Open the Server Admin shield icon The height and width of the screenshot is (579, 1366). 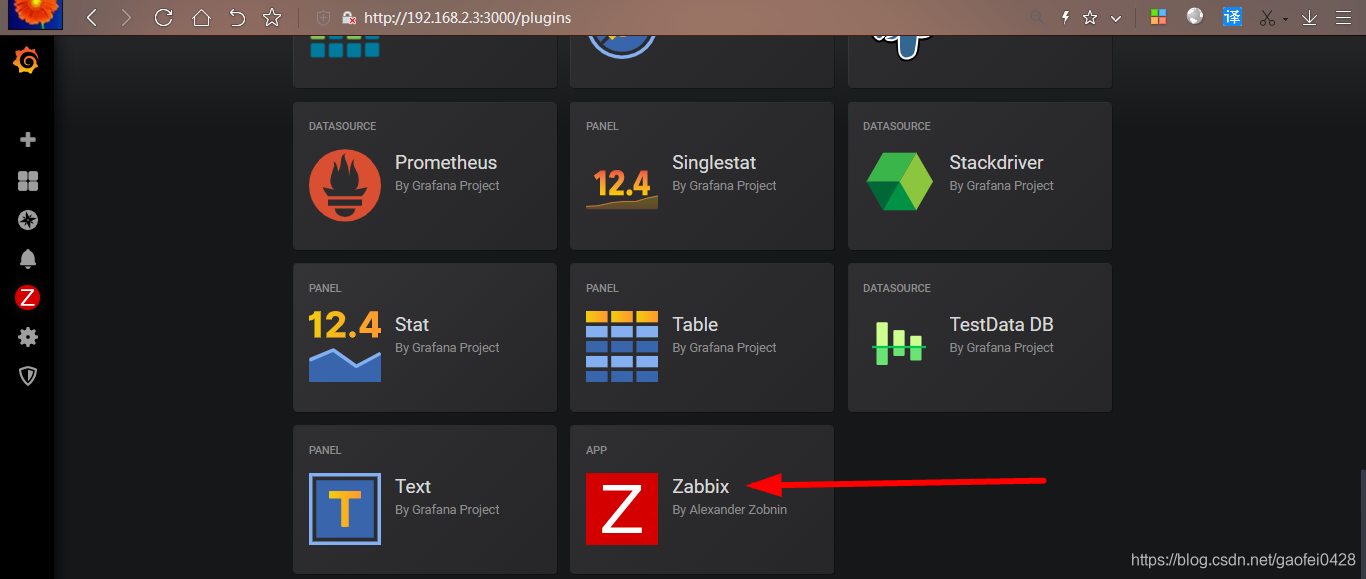coord(28,376)
